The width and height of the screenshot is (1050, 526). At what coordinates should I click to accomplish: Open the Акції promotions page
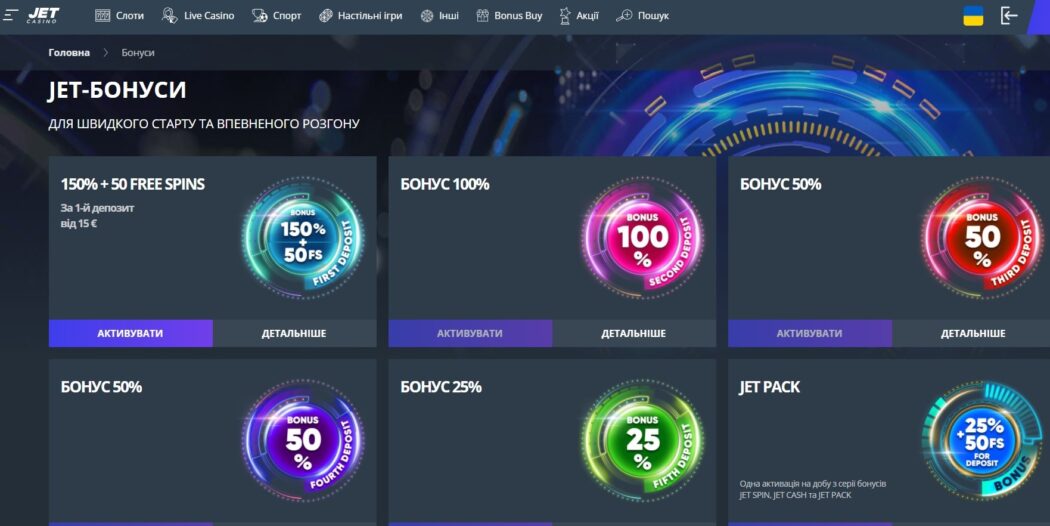tap(579, 15)
